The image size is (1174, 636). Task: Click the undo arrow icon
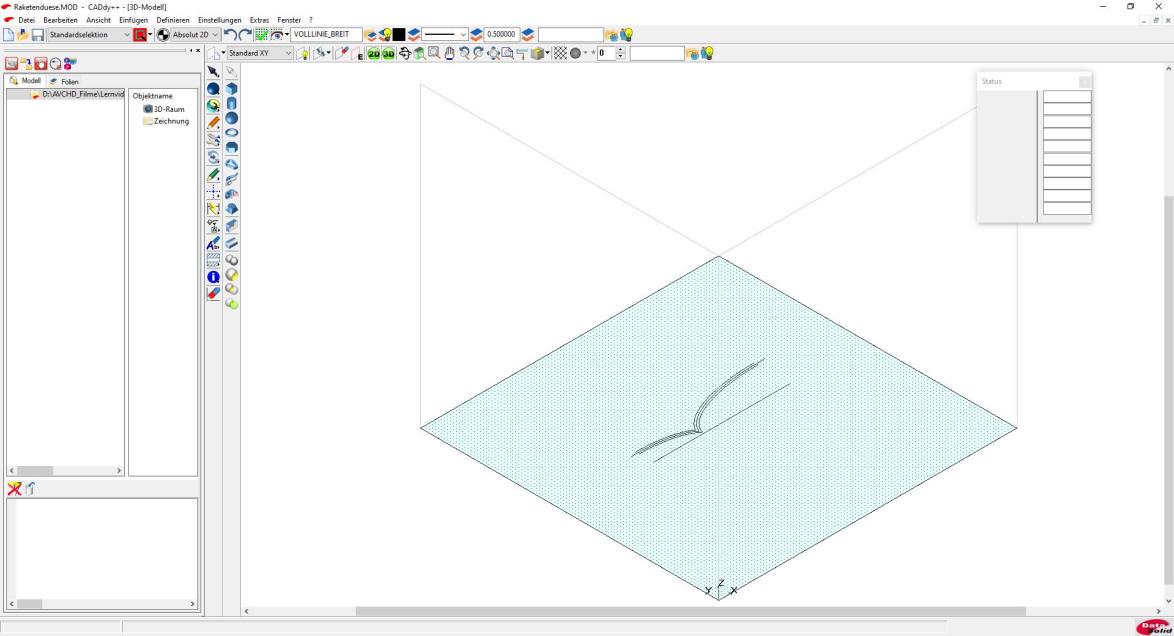tap(228, 35)
